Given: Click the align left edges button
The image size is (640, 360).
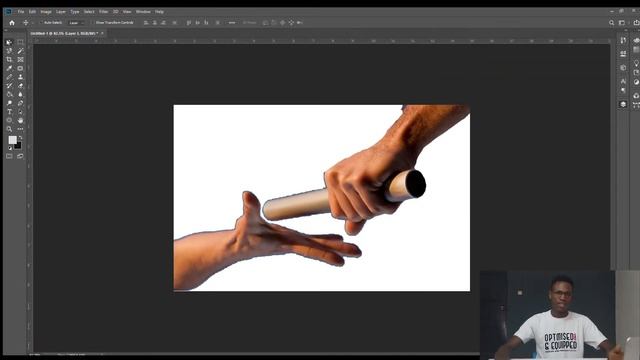Looking at the screenshot, I should point(146,23).
